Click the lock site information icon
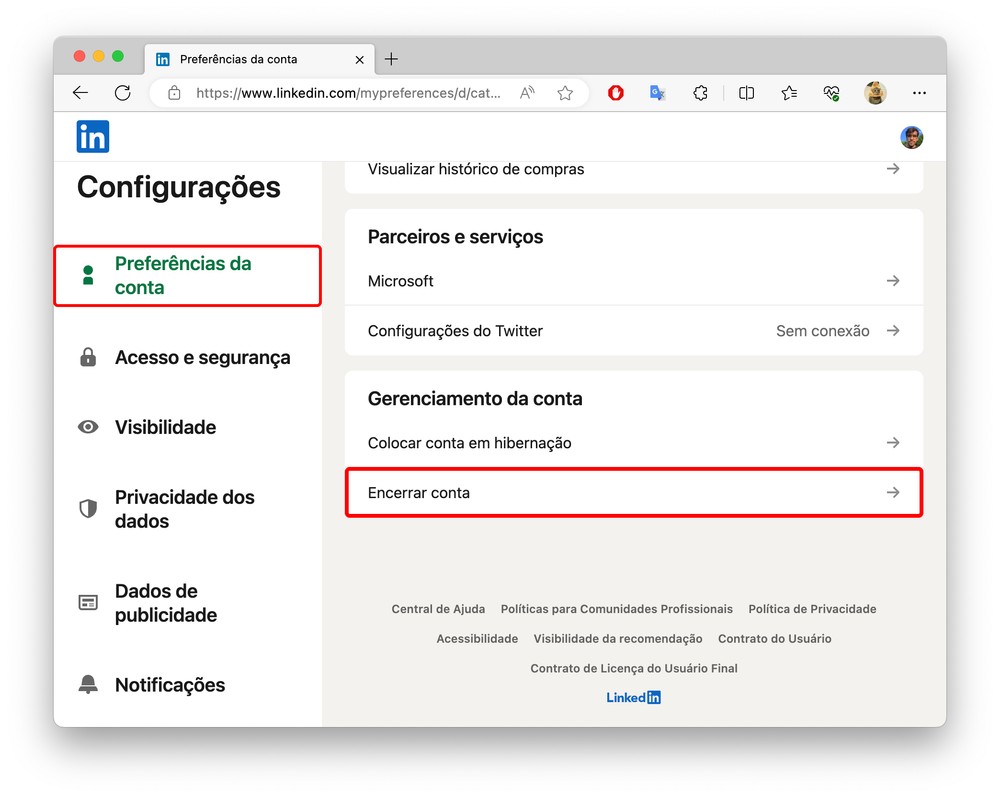Screen dimensions: 1000x798 tap(174, 93)
